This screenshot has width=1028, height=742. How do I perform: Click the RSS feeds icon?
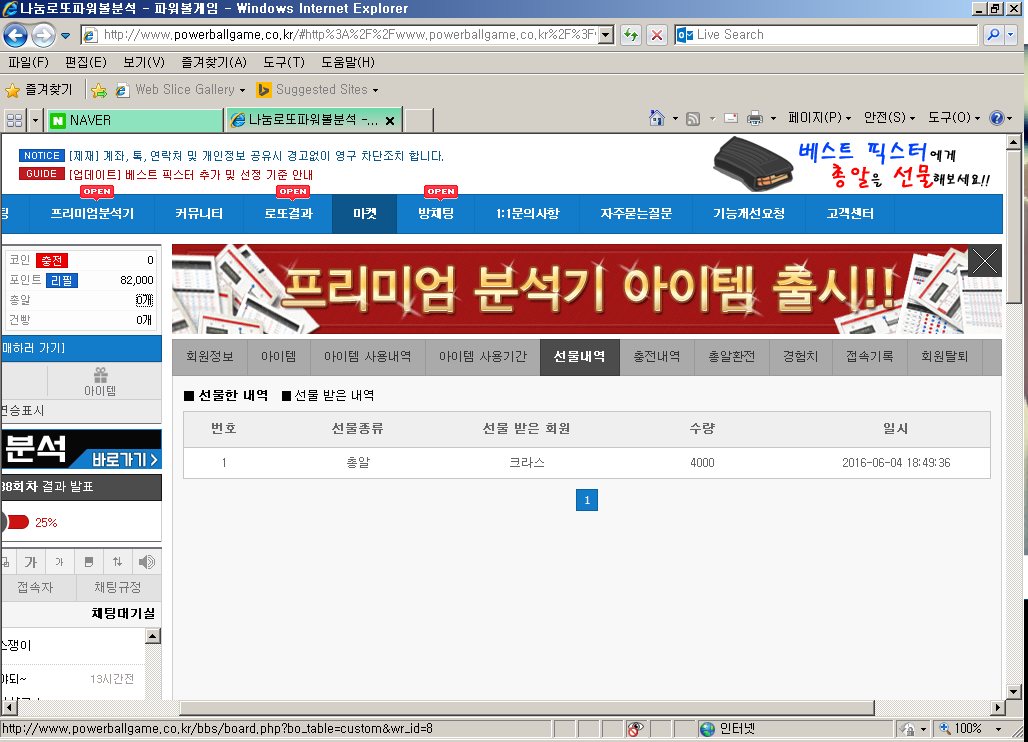(x=693, y=119)
